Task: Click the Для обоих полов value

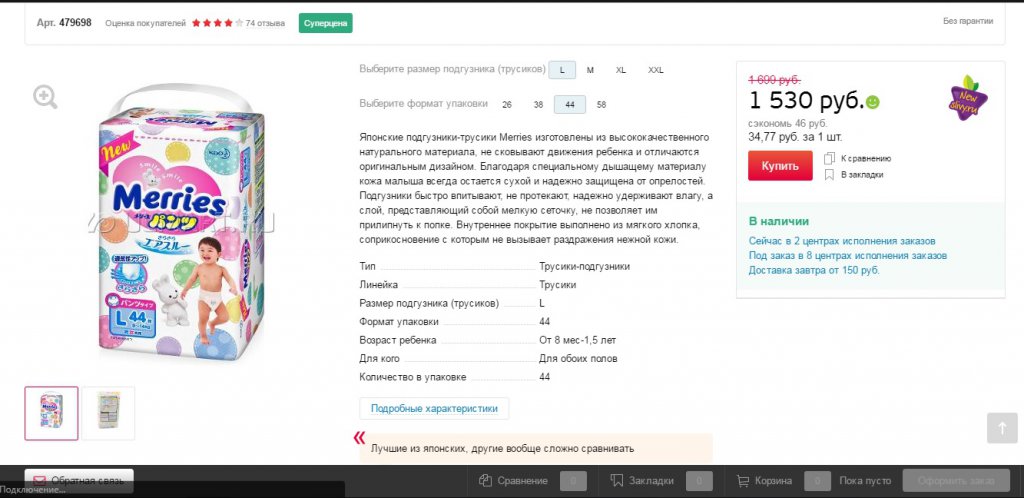Action: pos(578,358)
